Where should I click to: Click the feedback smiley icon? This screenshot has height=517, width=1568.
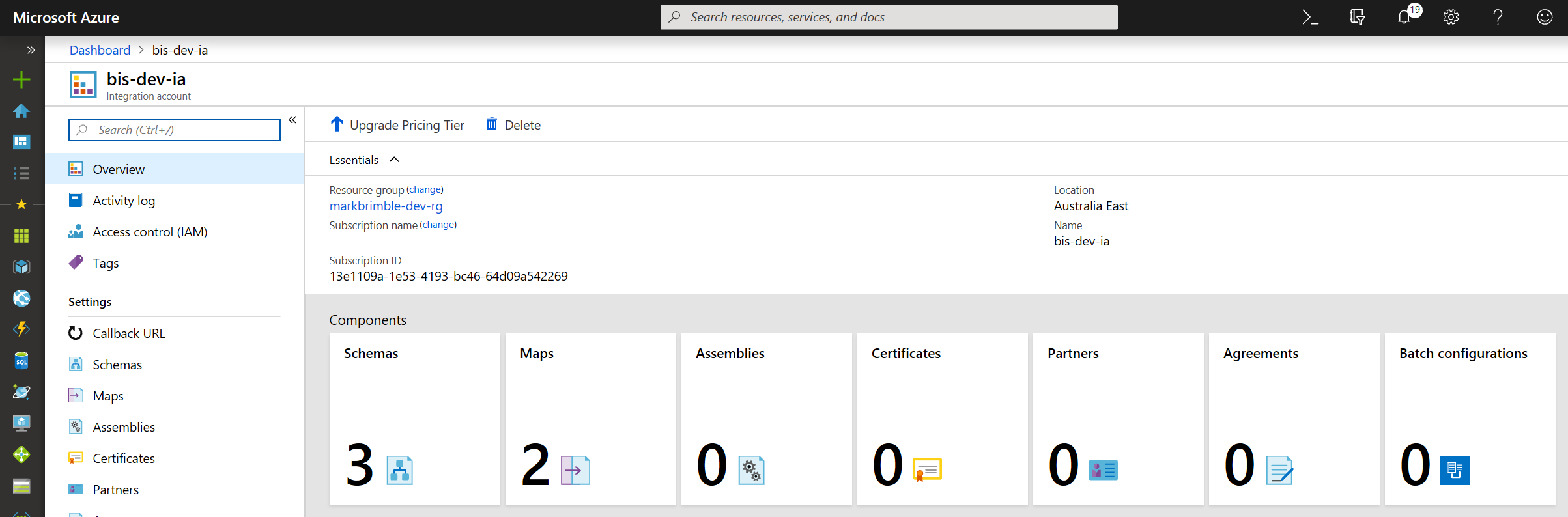(1545, 18)
